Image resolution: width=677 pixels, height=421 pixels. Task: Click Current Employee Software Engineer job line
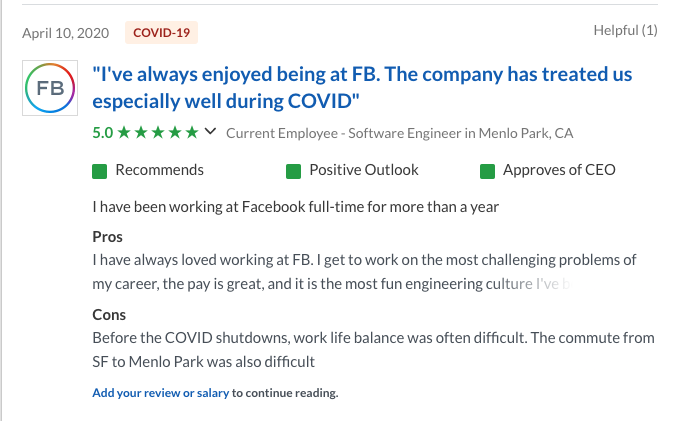[x=400, y=133]
